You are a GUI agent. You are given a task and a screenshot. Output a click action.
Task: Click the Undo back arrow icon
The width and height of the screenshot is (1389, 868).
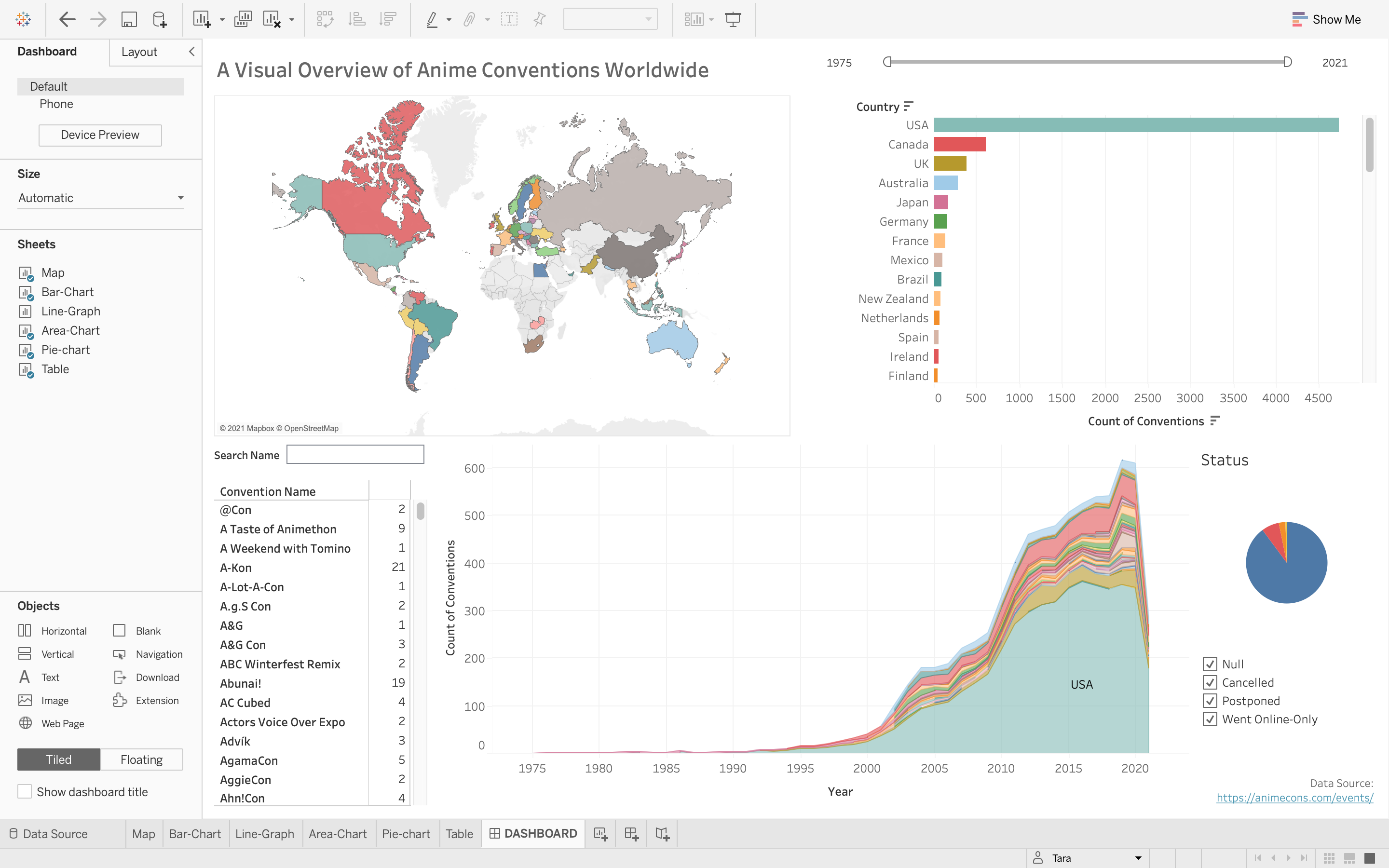point(67,19)
